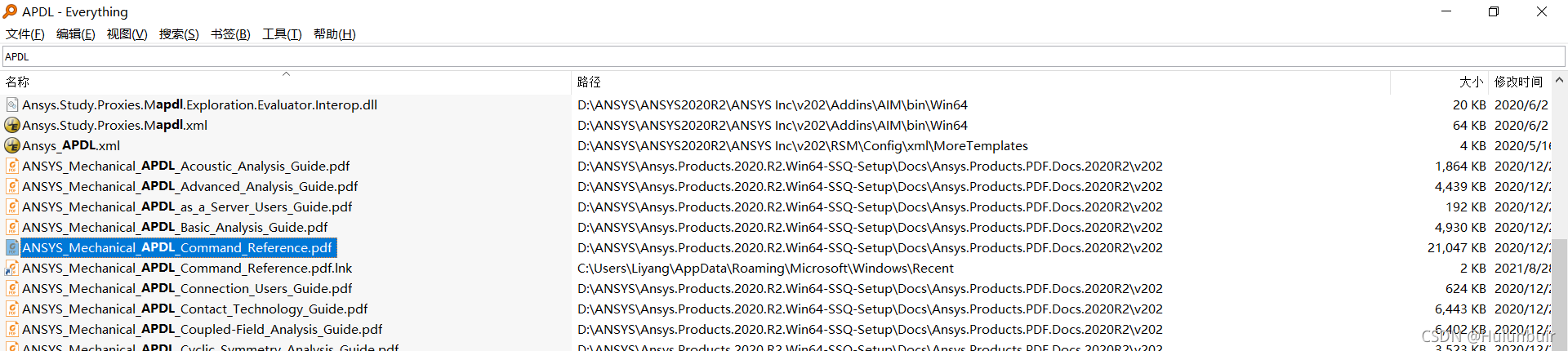Sort results by 名称 column header

coord(18,82)
